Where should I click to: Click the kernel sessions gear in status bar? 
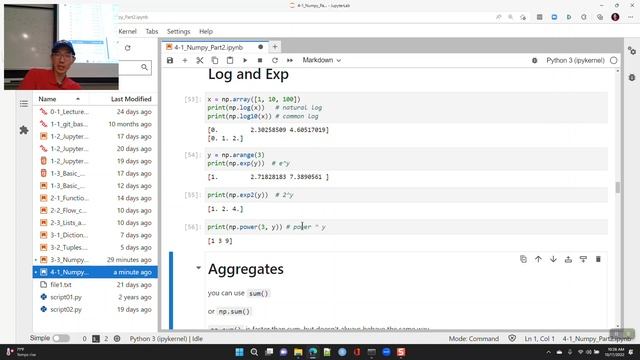pos(117,338)
